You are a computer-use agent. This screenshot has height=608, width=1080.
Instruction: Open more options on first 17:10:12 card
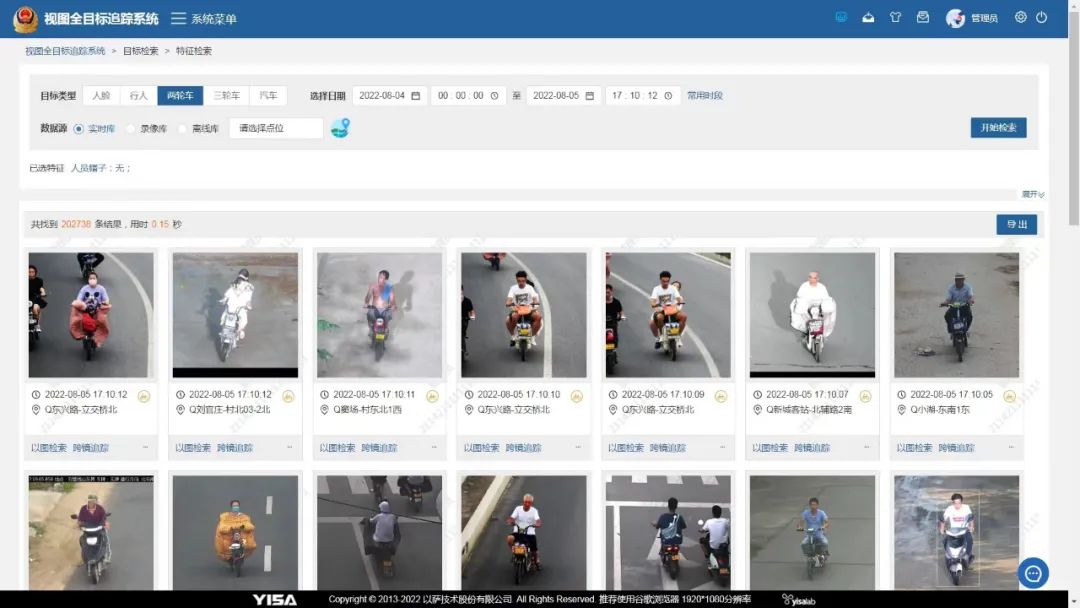coord(145,448)
